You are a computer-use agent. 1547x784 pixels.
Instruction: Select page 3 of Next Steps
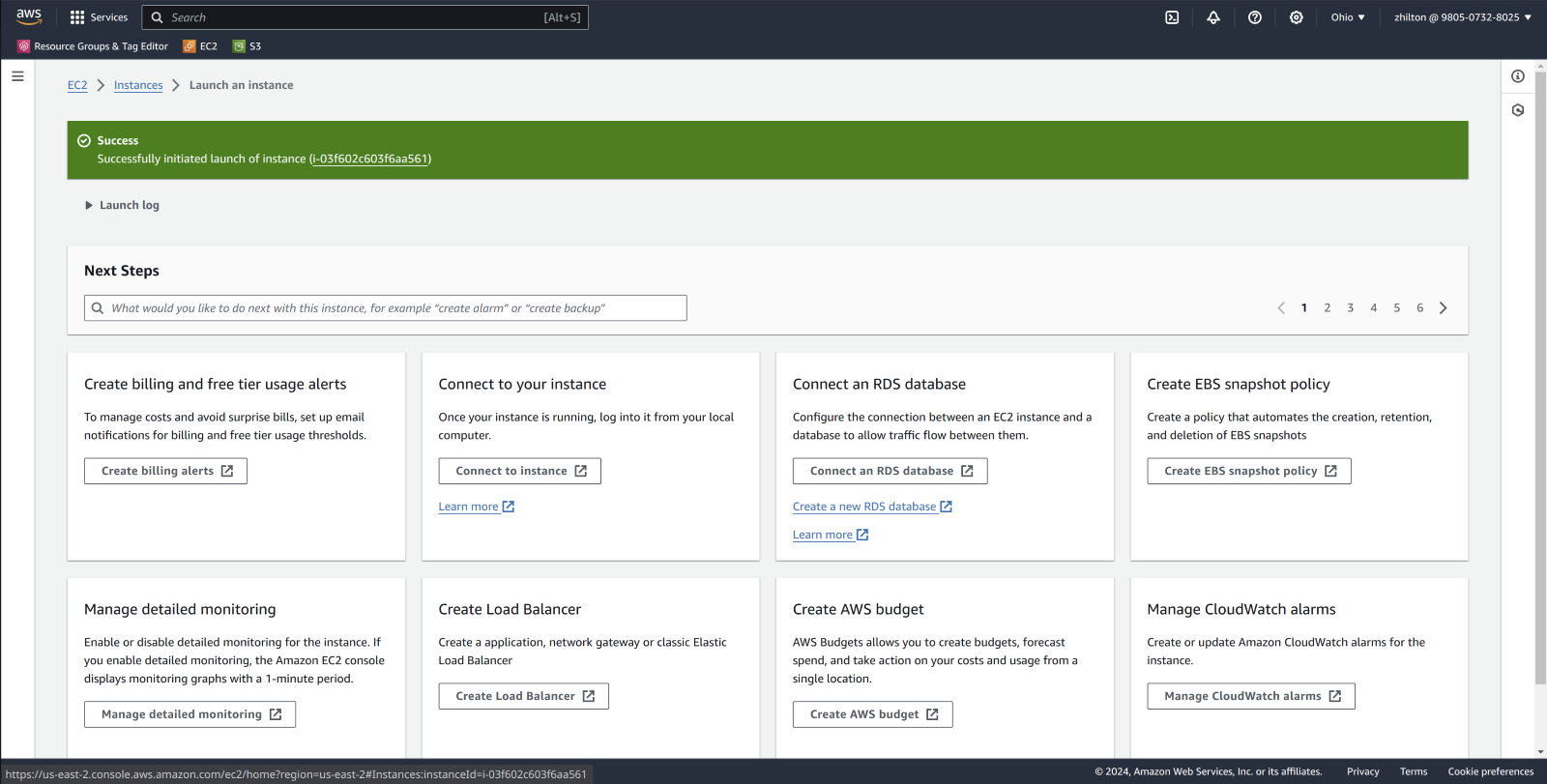pyautogui.click(x=1351, y=308)
